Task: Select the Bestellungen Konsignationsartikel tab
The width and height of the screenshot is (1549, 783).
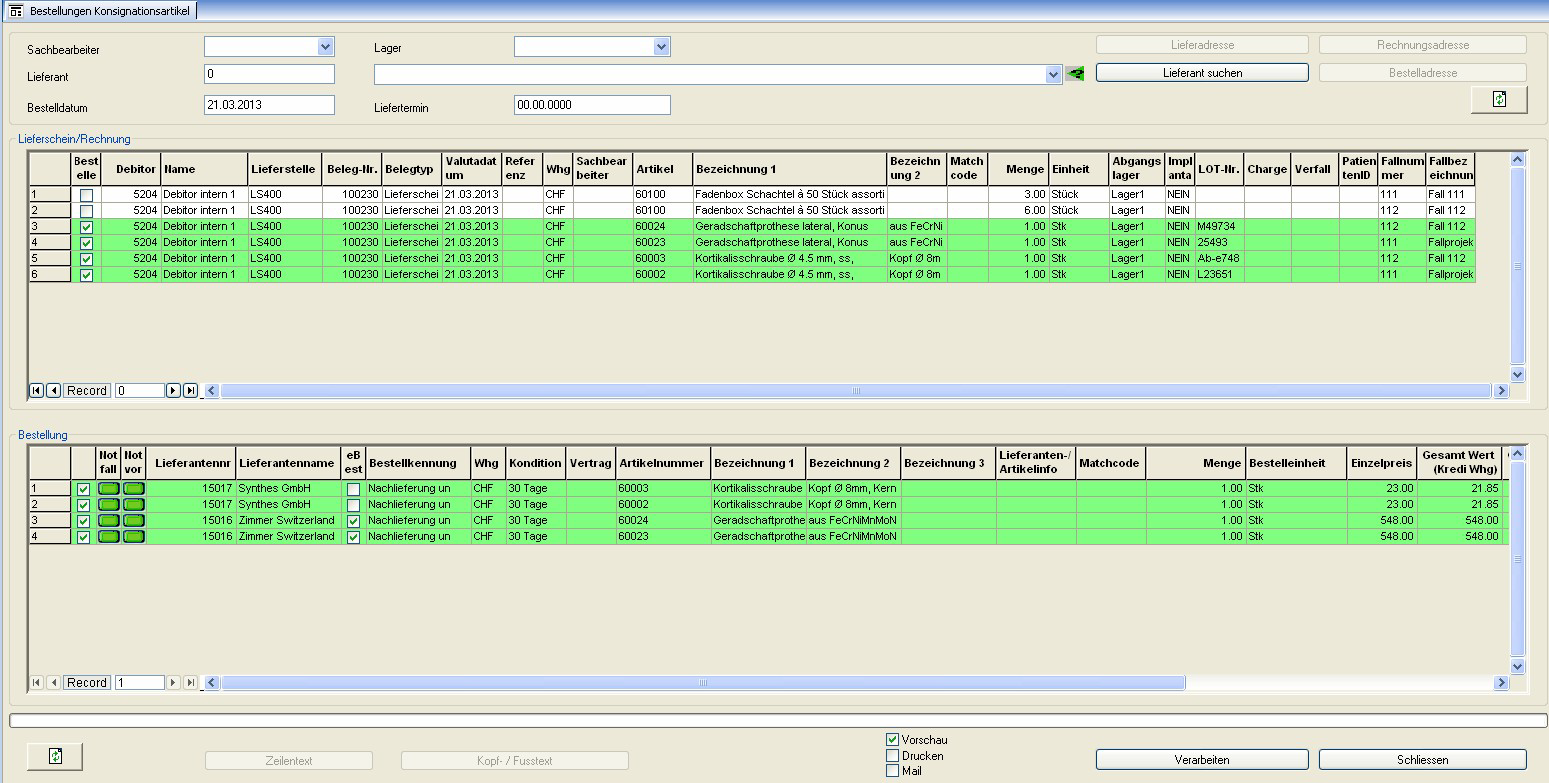Action: [x=100, y=11]
